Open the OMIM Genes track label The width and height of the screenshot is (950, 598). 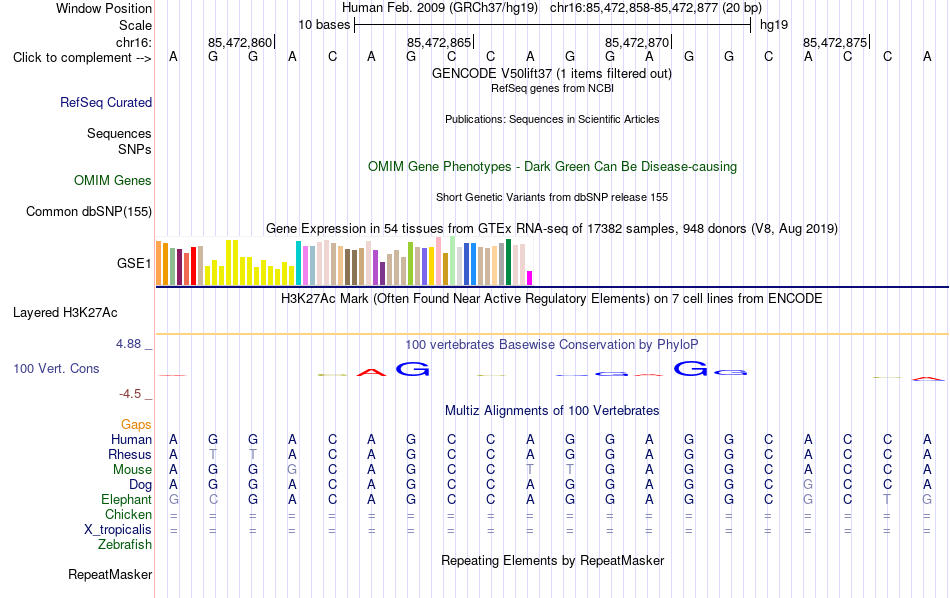point(113,181)
